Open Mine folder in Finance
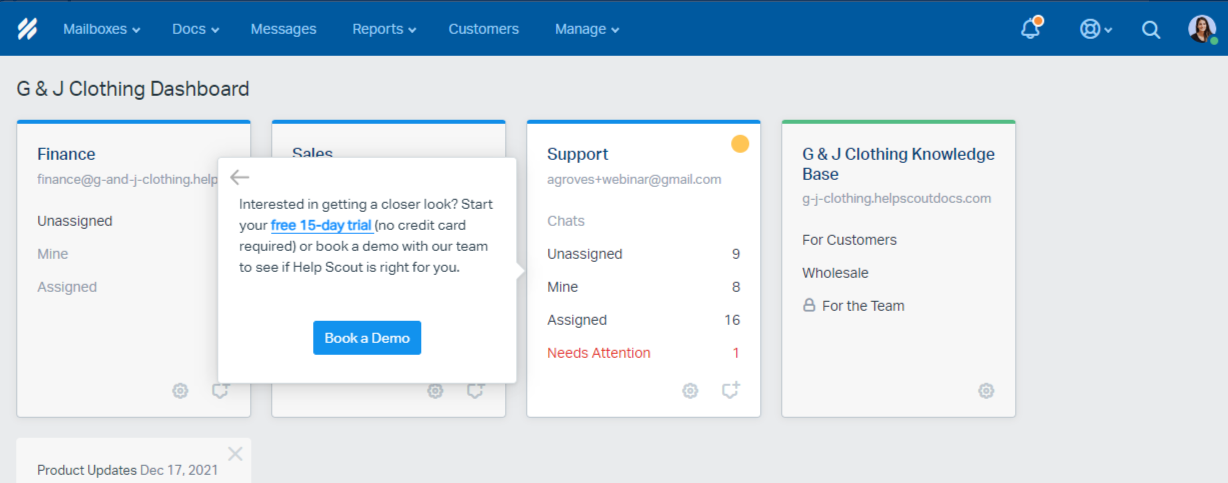 click(x=53, y=254)
